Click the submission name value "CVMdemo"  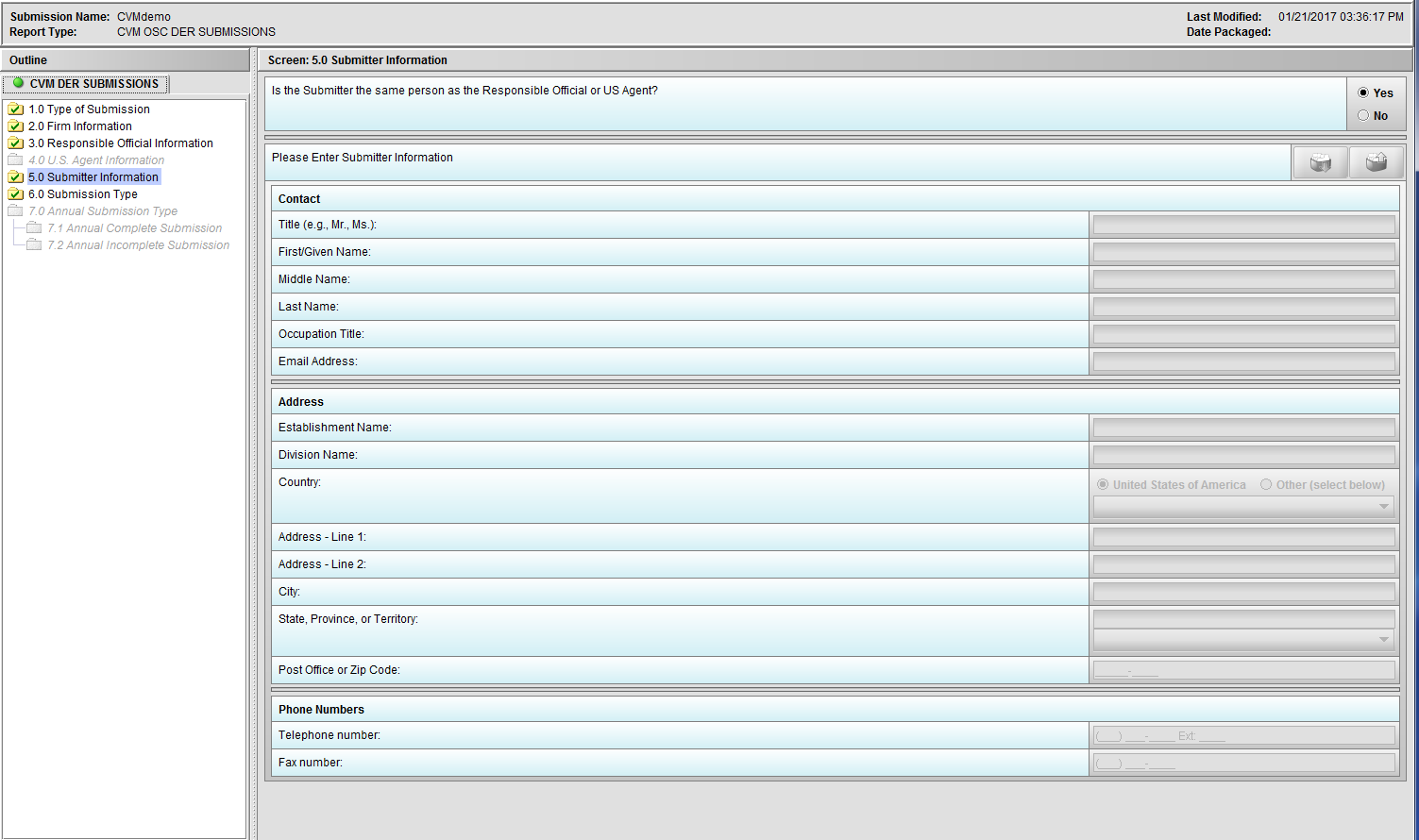pyautogui.click(x=144, y=17)
